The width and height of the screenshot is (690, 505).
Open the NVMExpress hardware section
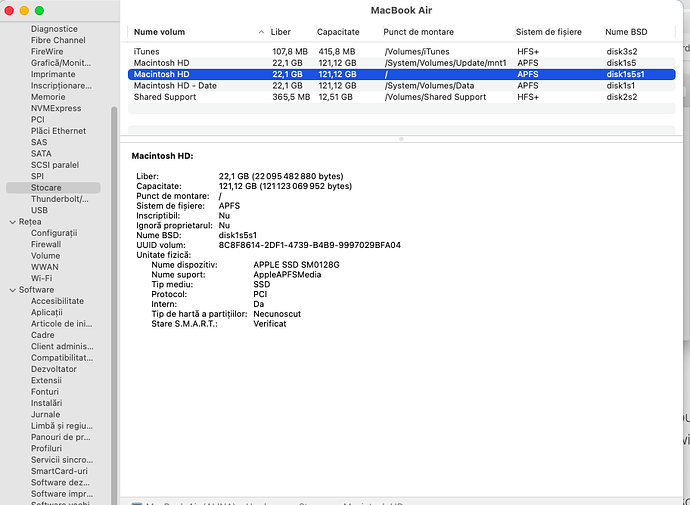[55, 108]
